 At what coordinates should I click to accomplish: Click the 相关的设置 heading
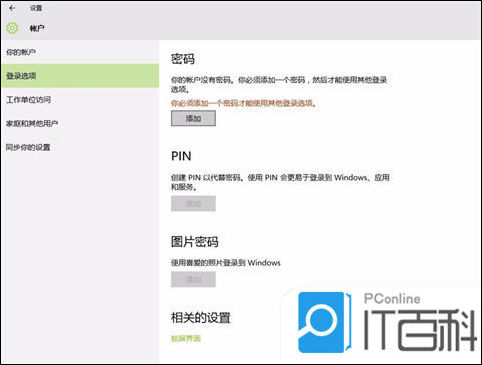[x=201, y=317]
